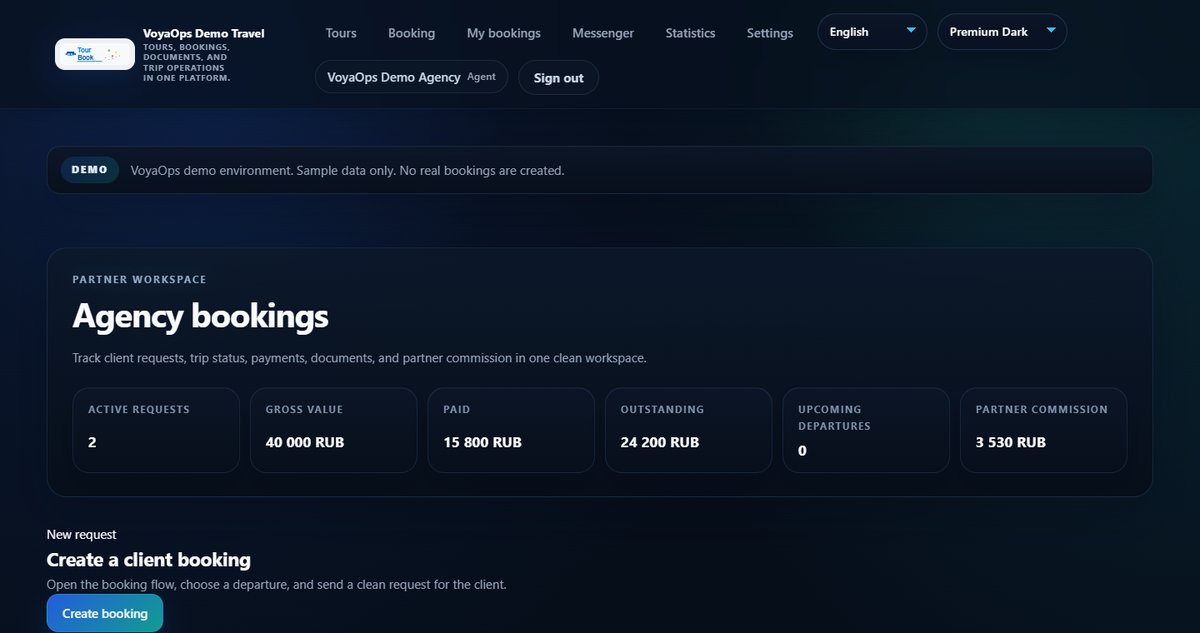Open Settings from the top navigation
The height and width of the screenshot is (633, 1200).
[x=770, y=33]
